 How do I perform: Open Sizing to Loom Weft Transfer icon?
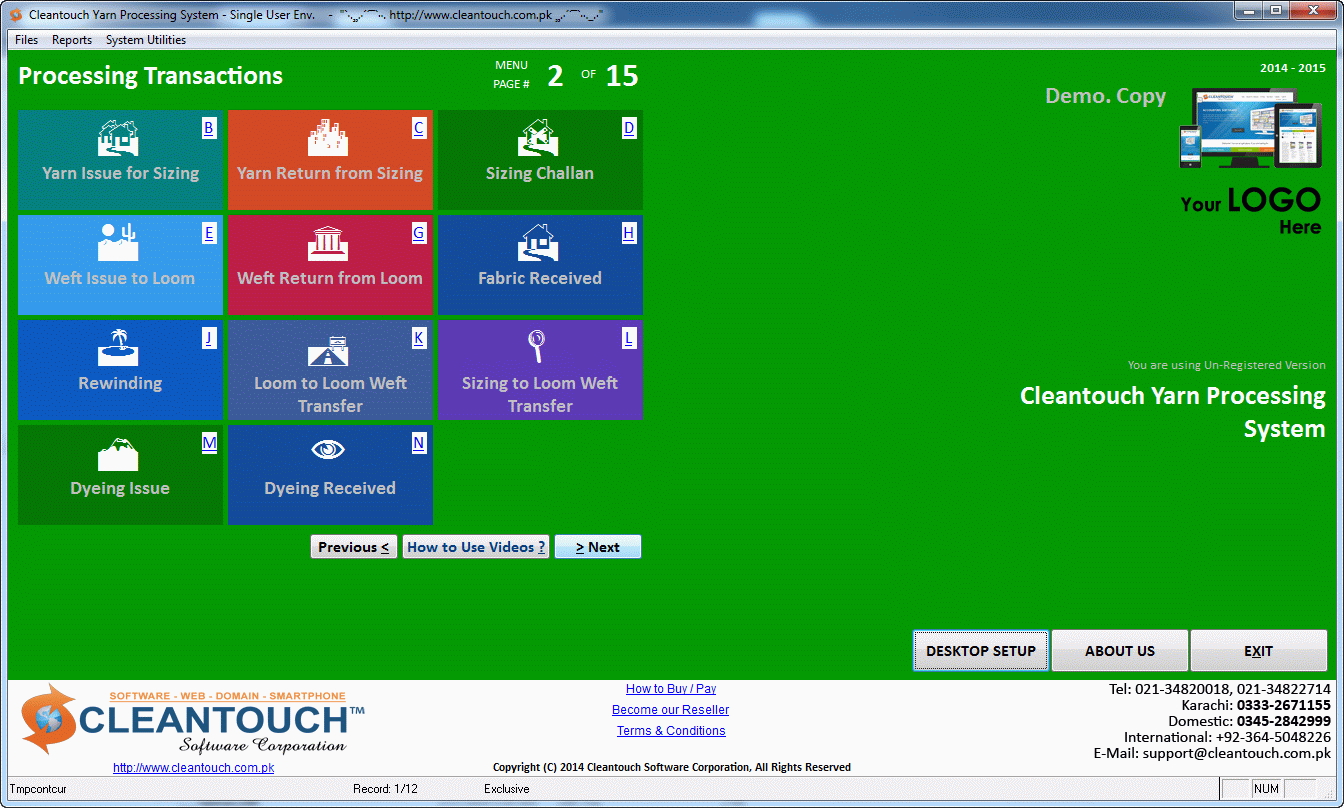point(537,348)
